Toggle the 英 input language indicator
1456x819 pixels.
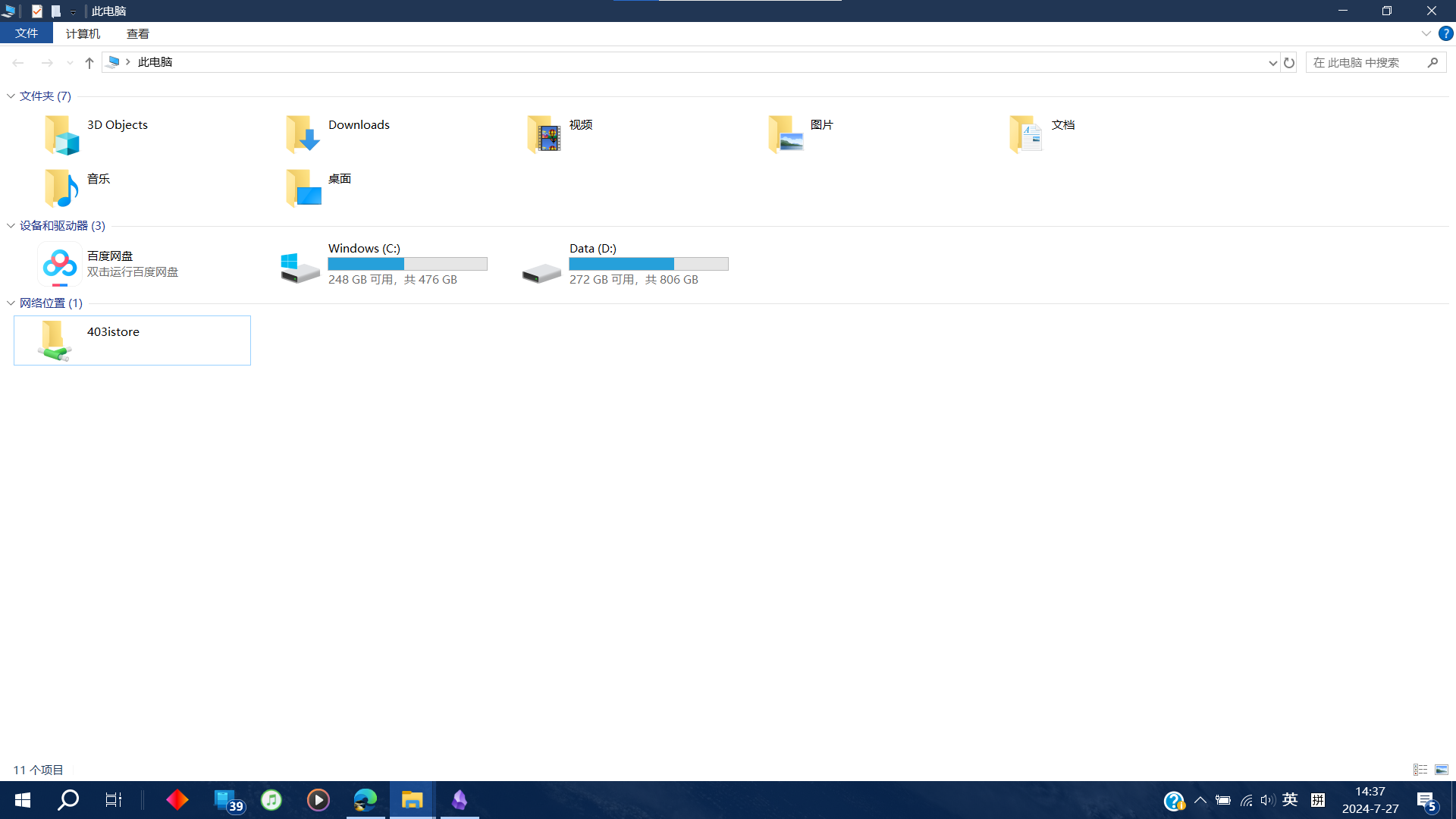pos(1290,800)
